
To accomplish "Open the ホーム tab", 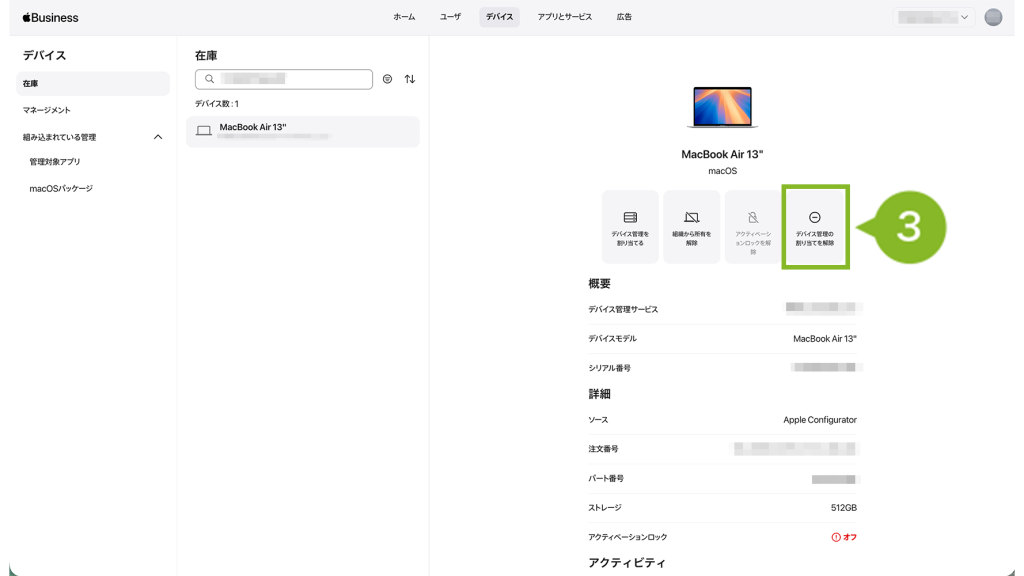I will 404,17.
